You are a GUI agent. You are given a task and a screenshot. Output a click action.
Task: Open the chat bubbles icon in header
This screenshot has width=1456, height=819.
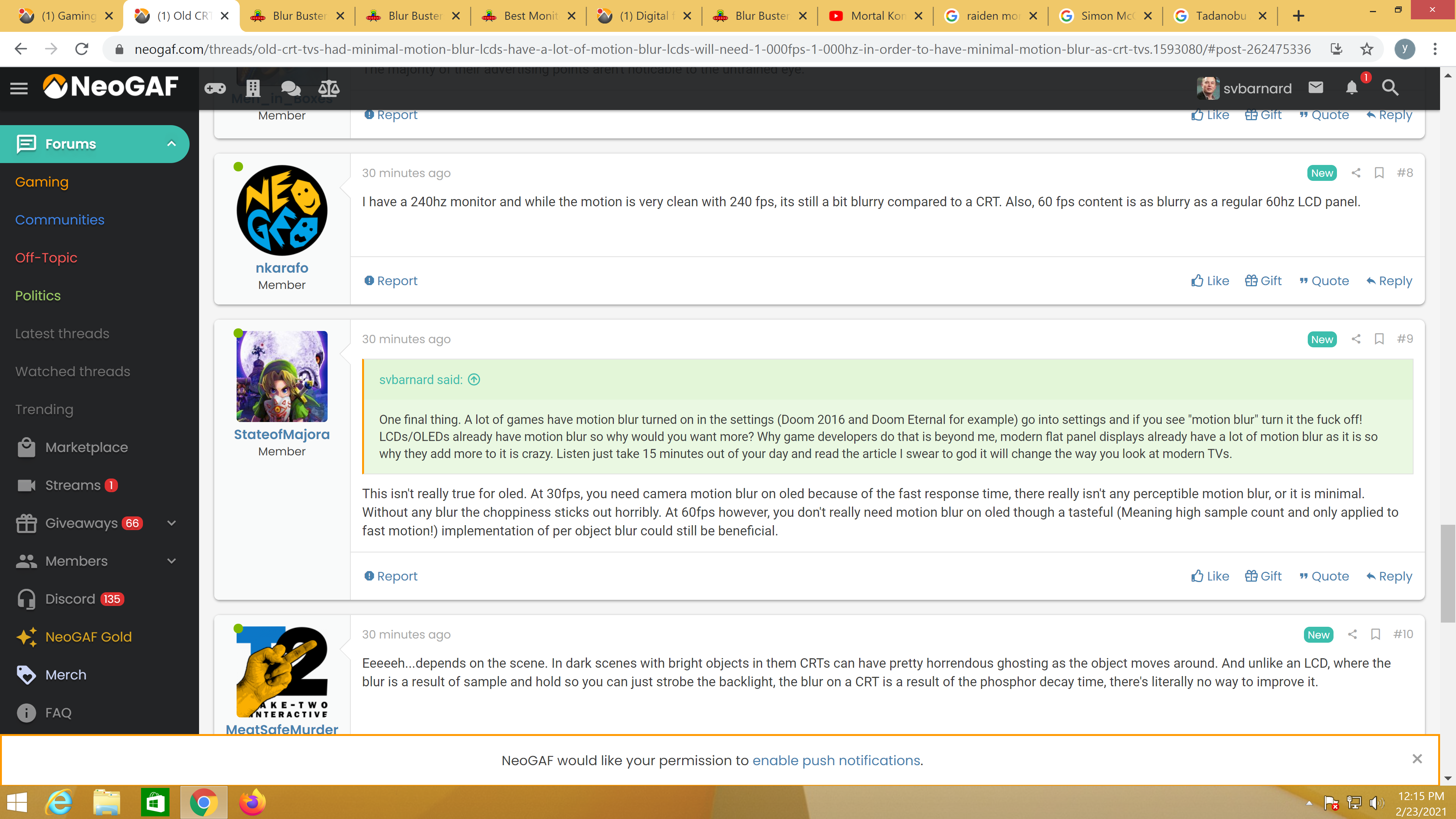[x=290, y=88]
